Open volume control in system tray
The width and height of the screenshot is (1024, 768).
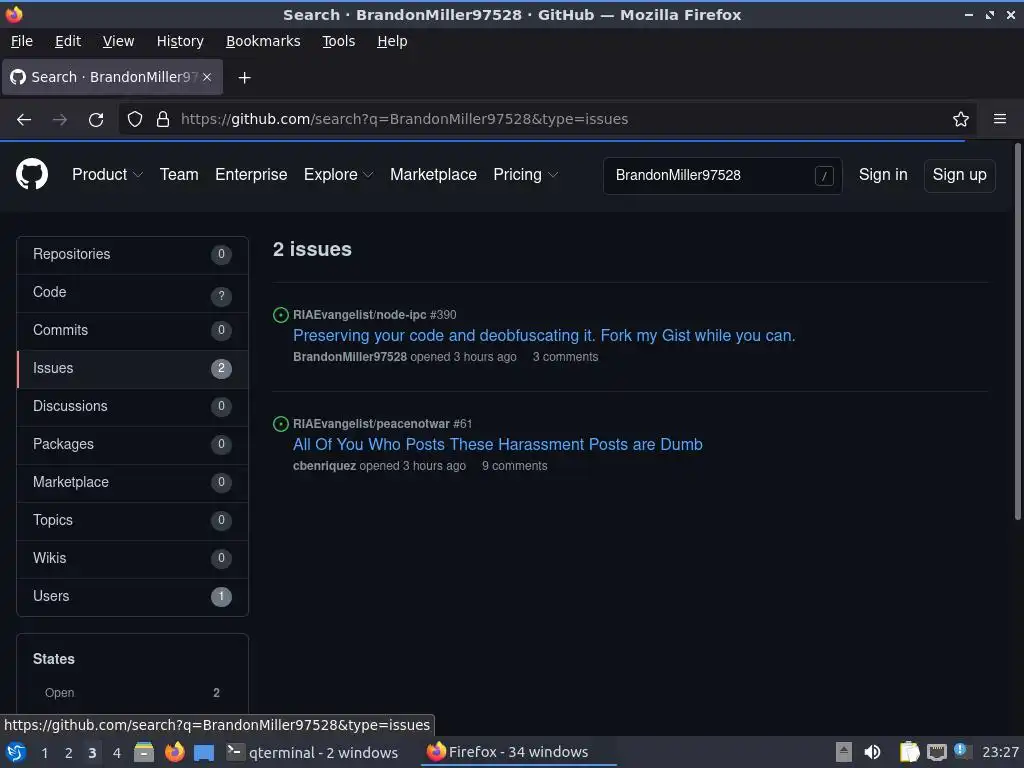(x=872, y=752)
